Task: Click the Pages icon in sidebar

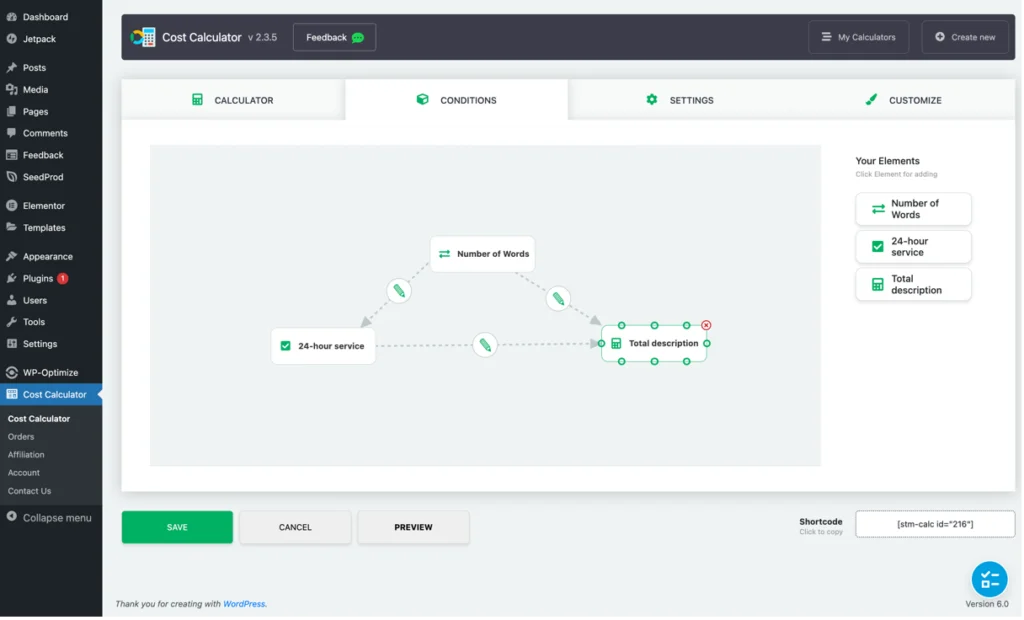Action: click(x=12, y=112)
